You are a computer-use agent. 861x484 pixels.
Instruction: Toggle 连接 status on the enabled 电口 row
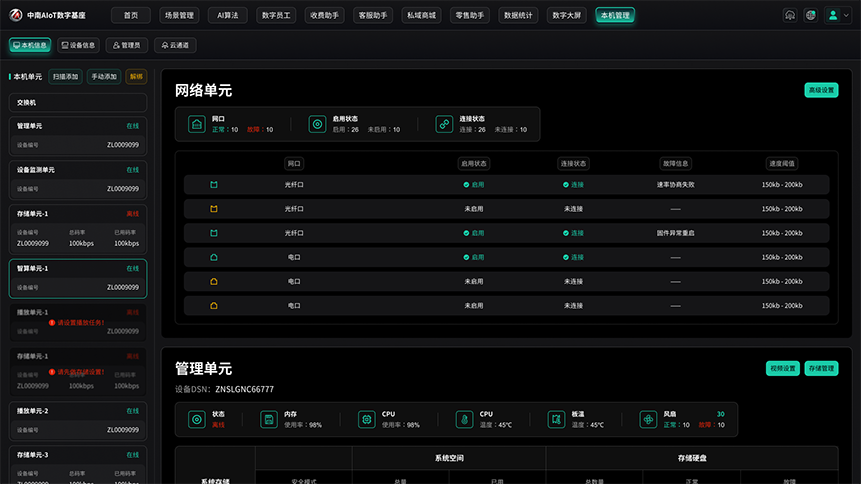coord(573,257)
